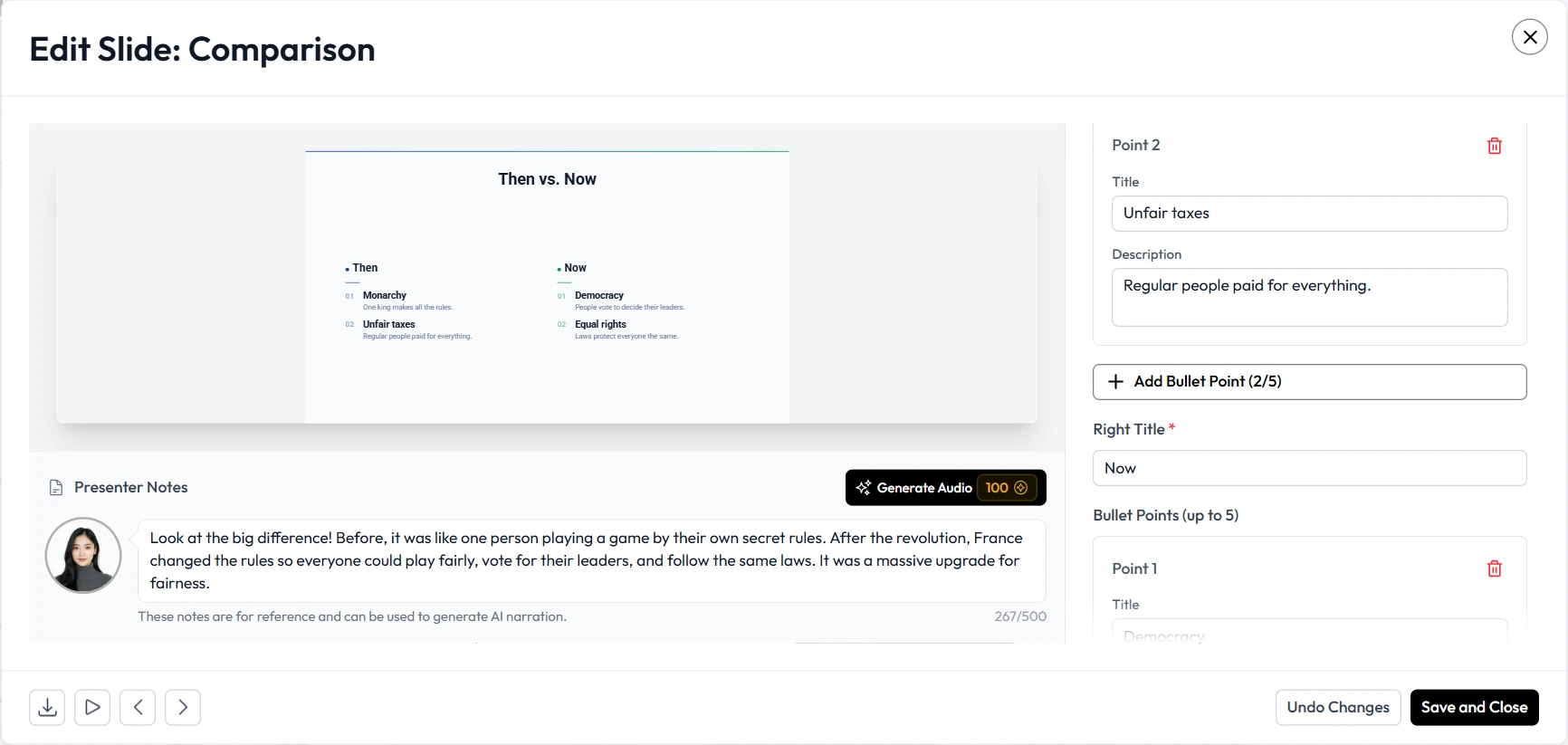Click the 100 credits coin badge
1568x745 pixels.
pos(1007,488)
